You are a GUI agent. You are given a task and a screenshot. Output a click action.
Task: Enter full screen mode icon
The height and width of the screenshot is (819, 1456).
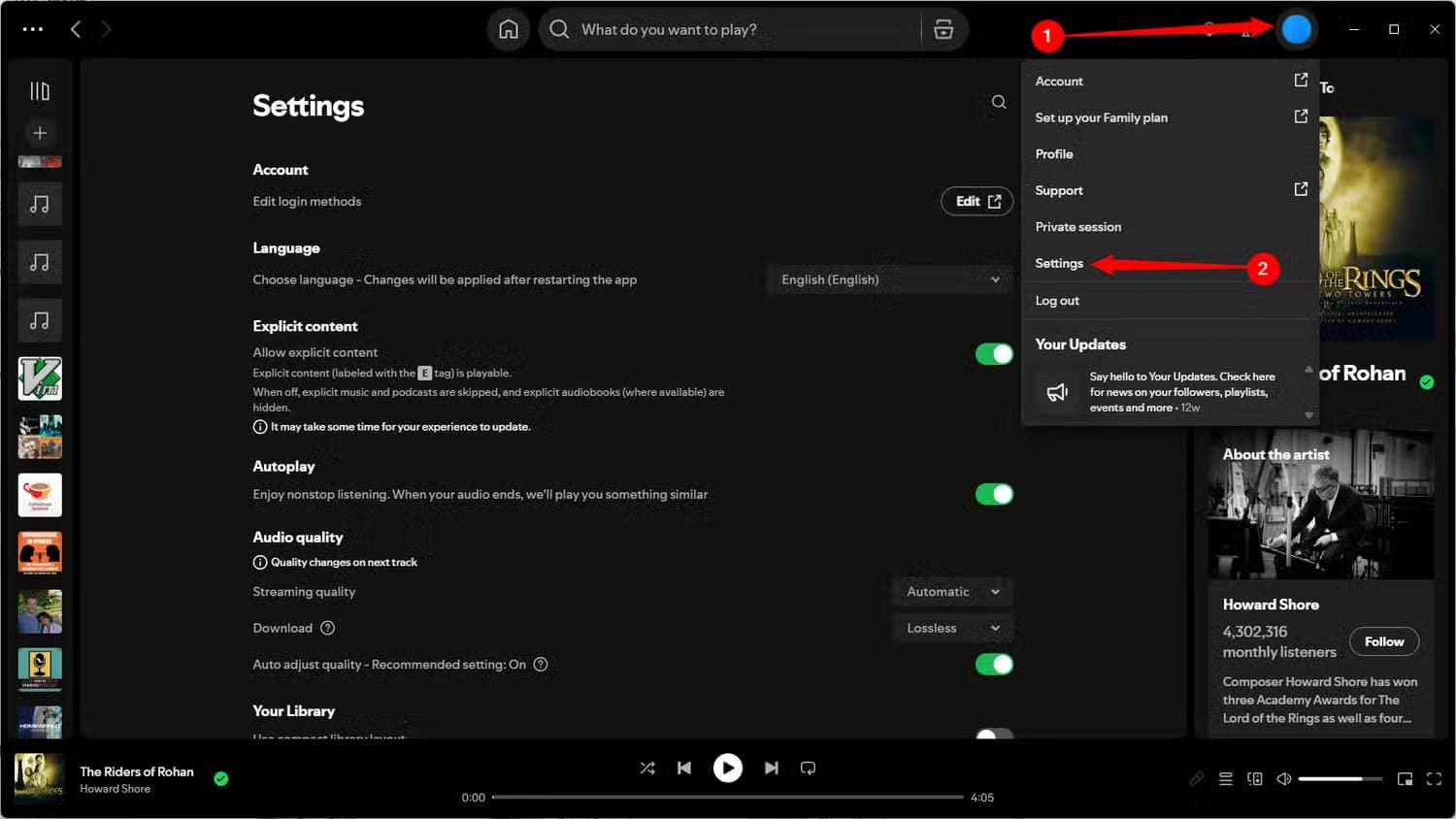point(1434,778)
